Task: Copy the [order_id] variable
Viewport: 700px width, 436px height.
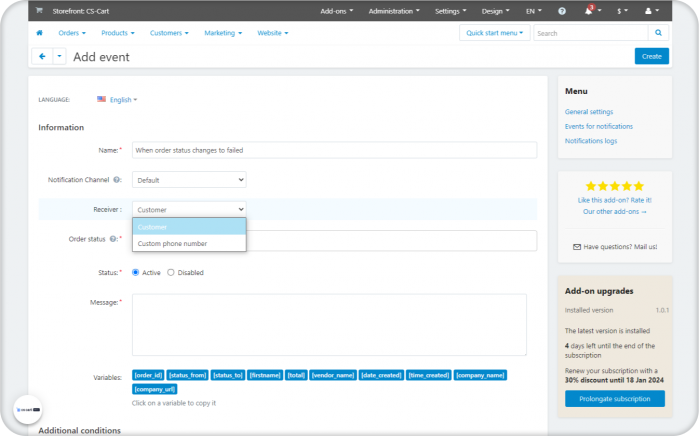Action: 148,375
